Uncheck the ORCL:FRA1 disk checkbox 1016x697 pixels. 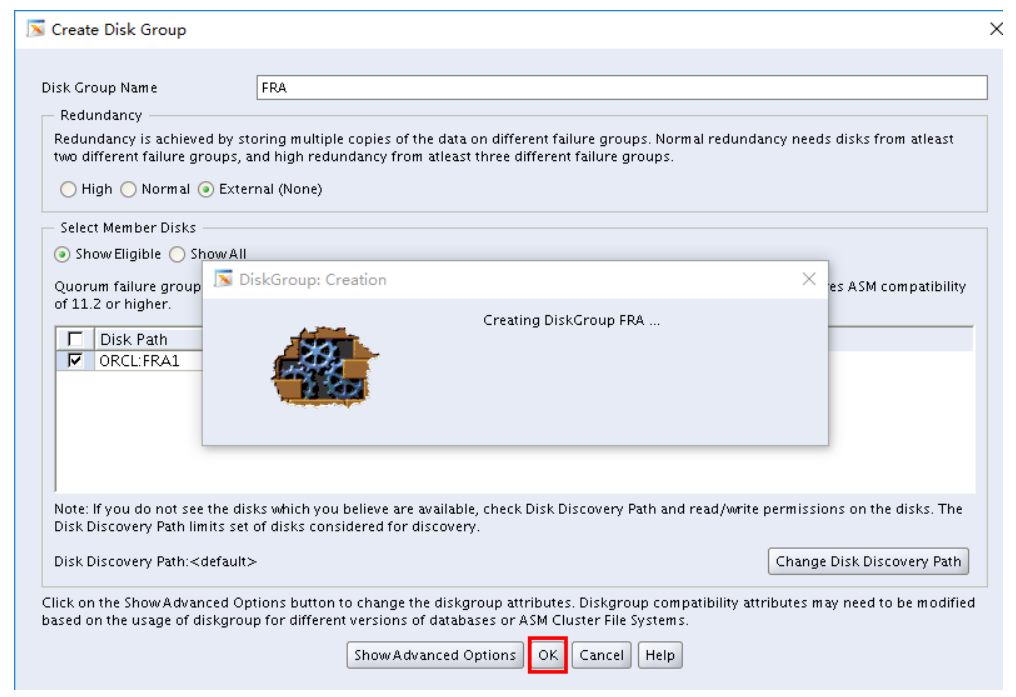click(75, 360)
